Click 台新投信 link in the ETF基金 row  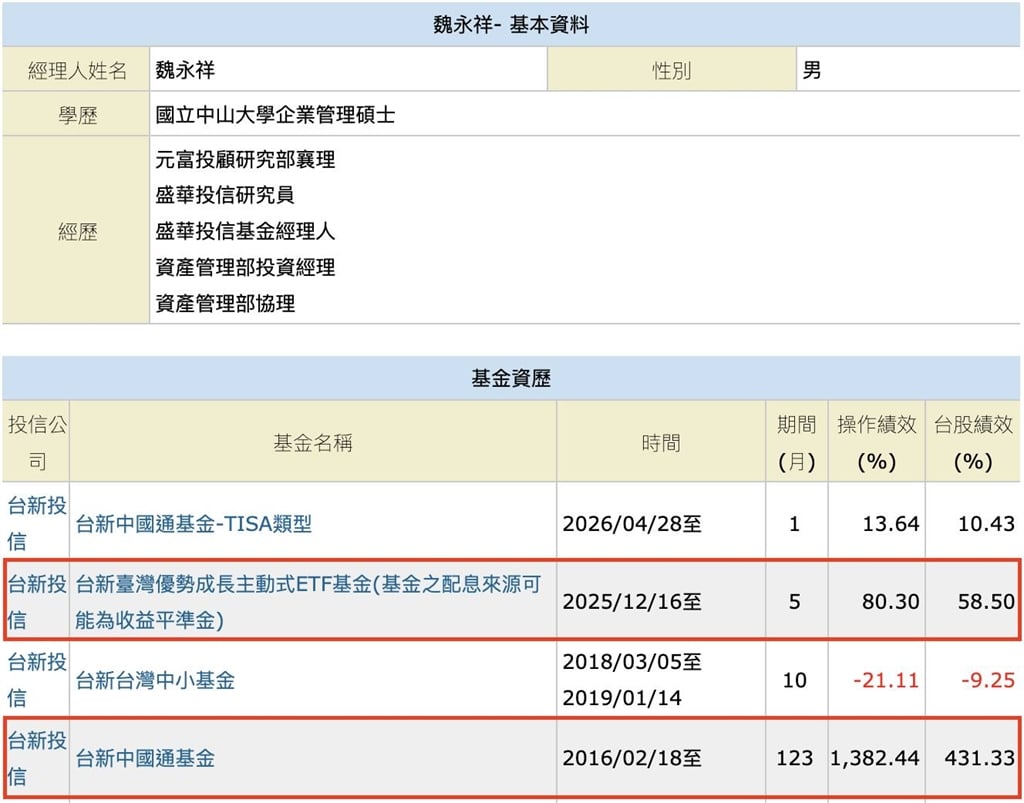37,601
